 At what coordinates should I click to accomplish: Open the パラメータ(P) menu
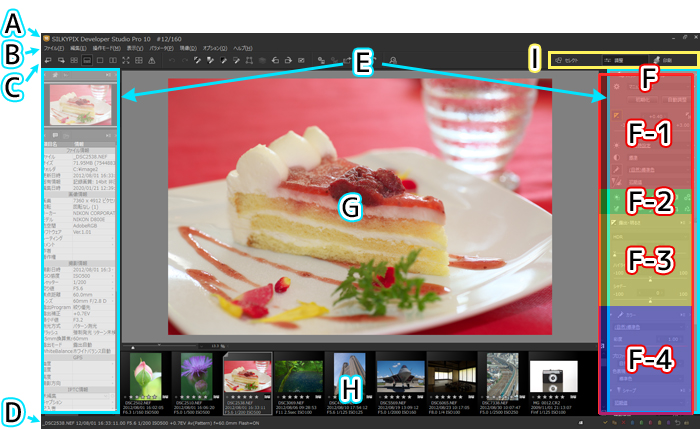point(161,48)
